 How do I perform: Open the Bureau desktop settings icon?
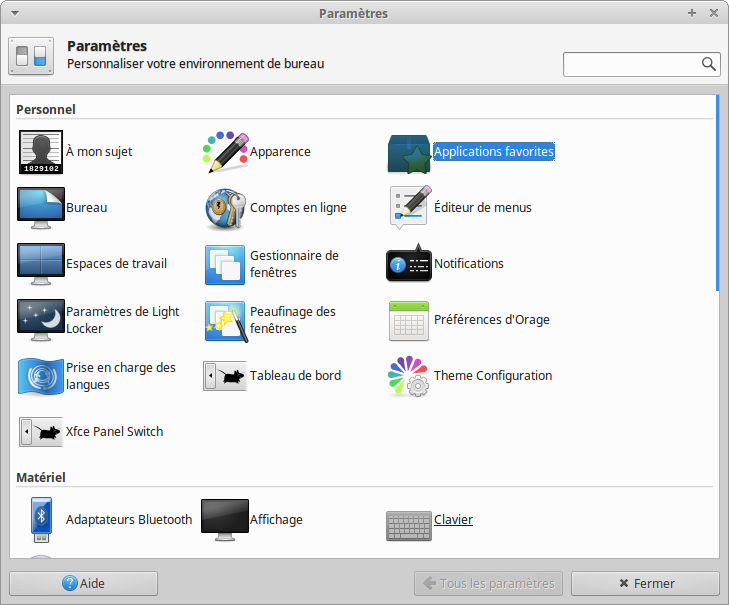[40, 208]
